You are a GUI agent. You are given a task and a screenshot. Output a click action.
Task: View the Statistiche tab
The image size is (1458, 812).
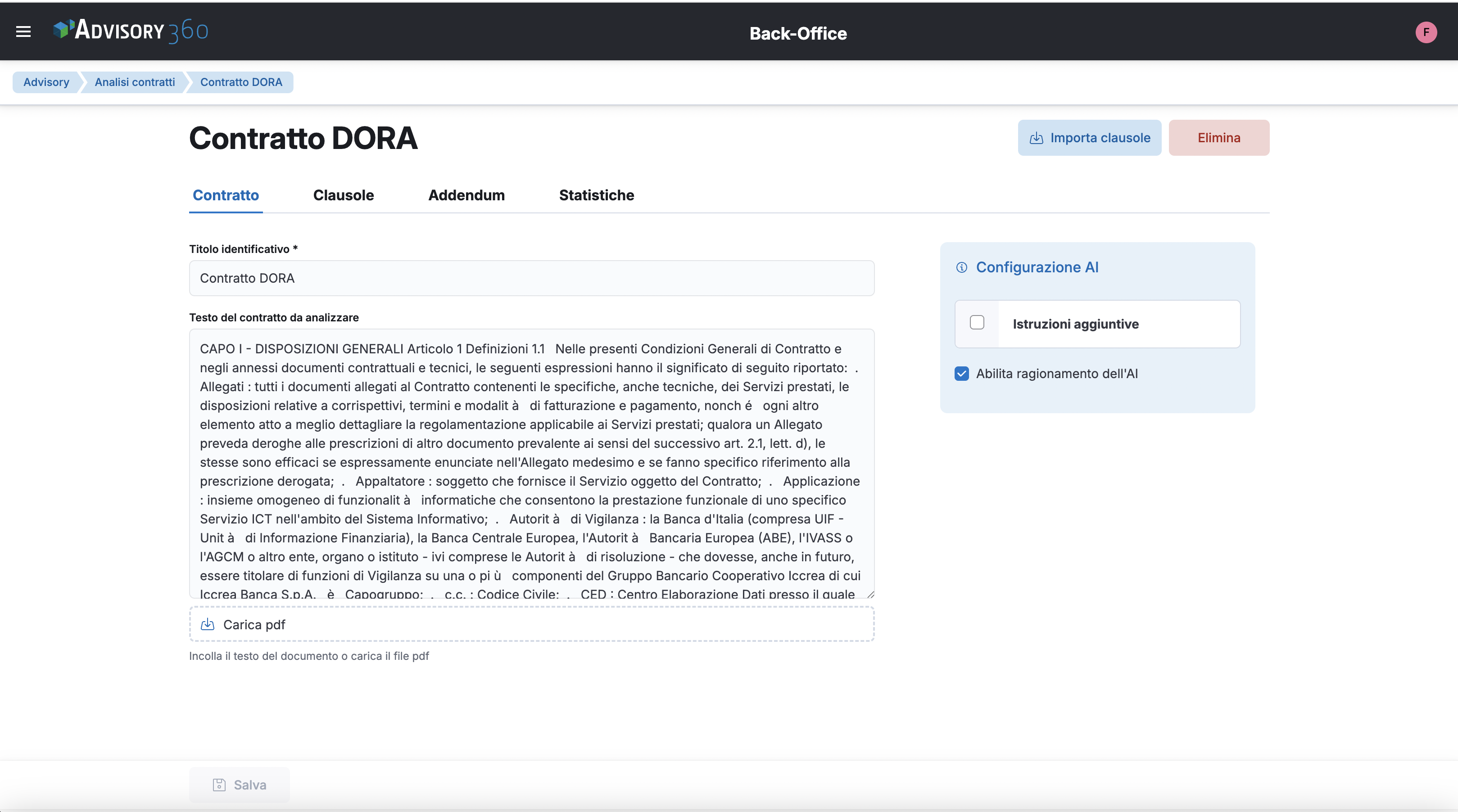click(597, 195)
